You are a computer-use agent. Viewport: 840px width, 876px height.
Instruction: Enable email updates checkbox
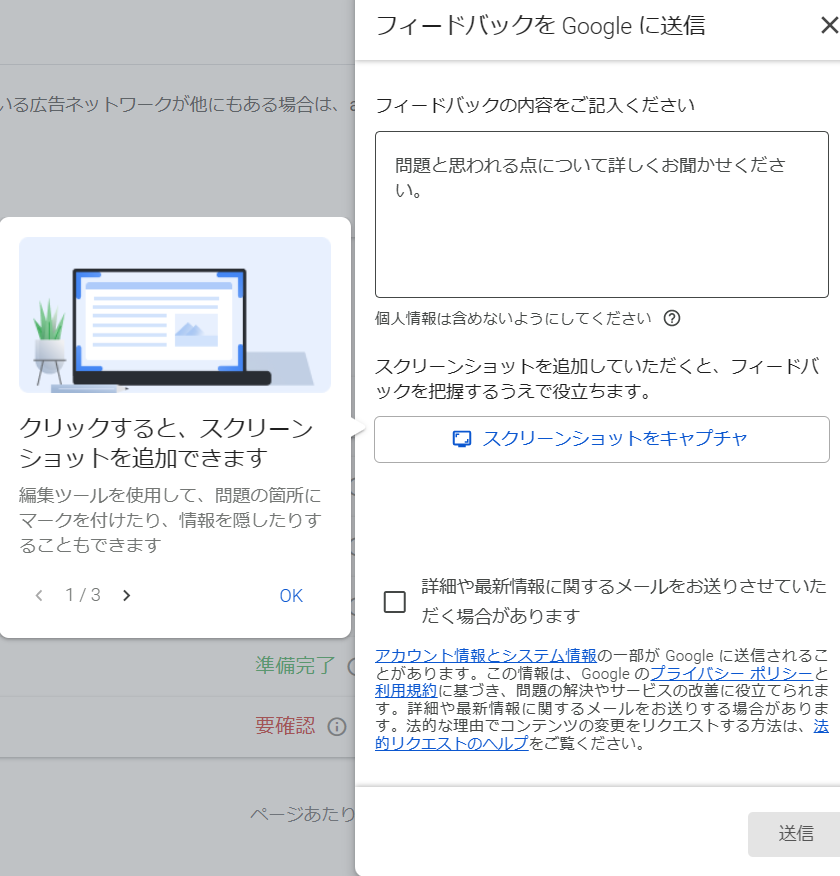click(395, 601)
